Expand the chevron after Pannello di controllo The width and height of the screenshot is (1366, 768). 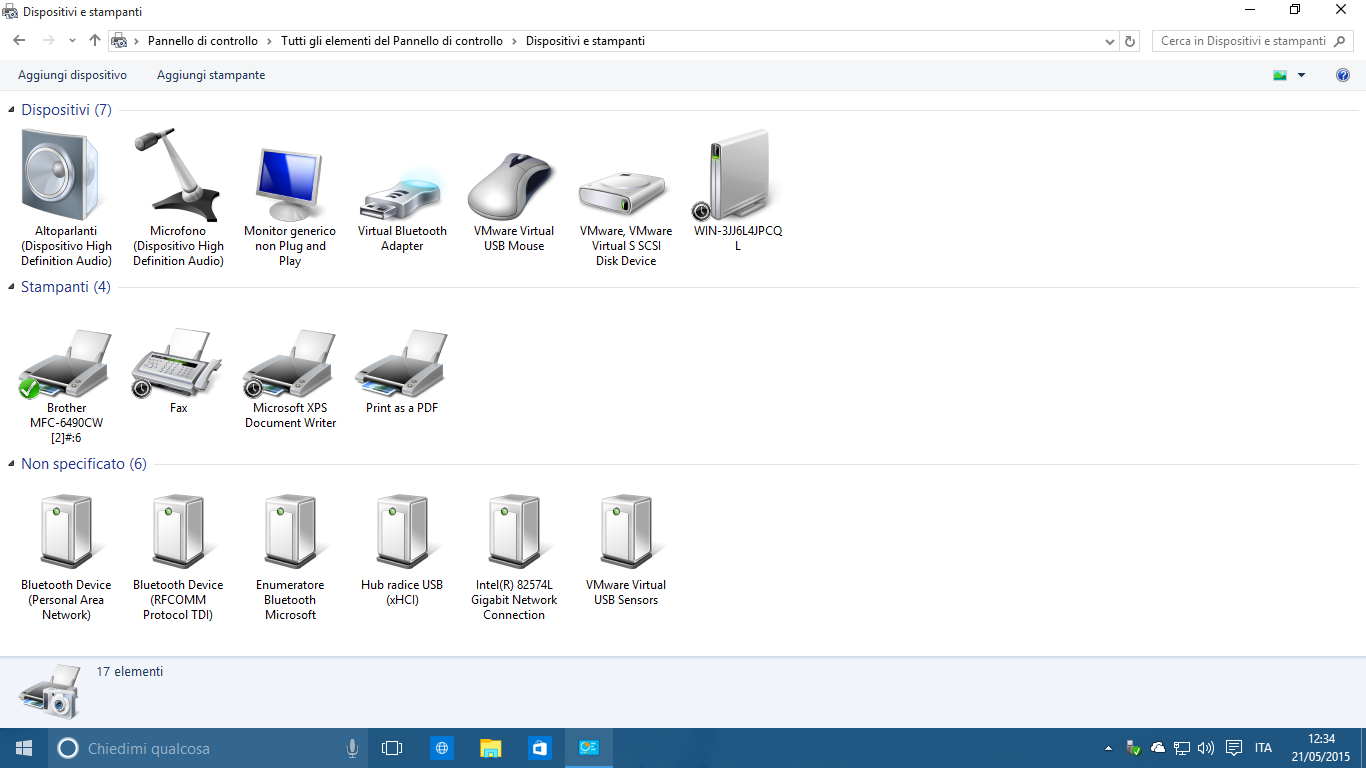269,41
